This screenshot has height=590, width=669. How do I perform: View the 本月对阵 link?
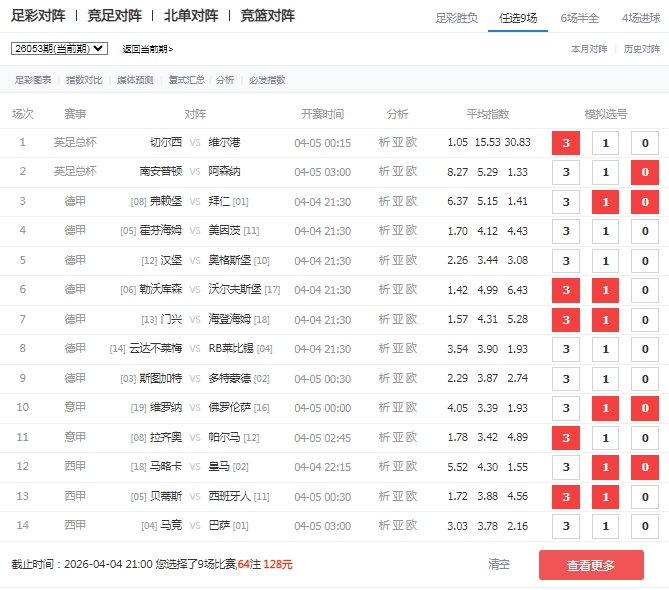(x=589, y=49)
